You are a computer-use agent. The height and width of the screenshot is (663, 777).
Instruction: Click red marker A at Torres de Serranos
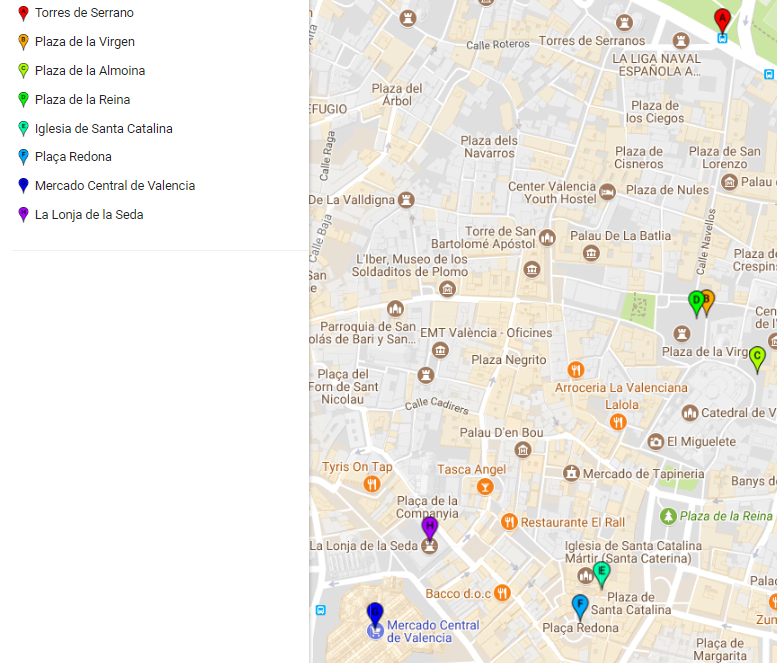pos(722,20)
